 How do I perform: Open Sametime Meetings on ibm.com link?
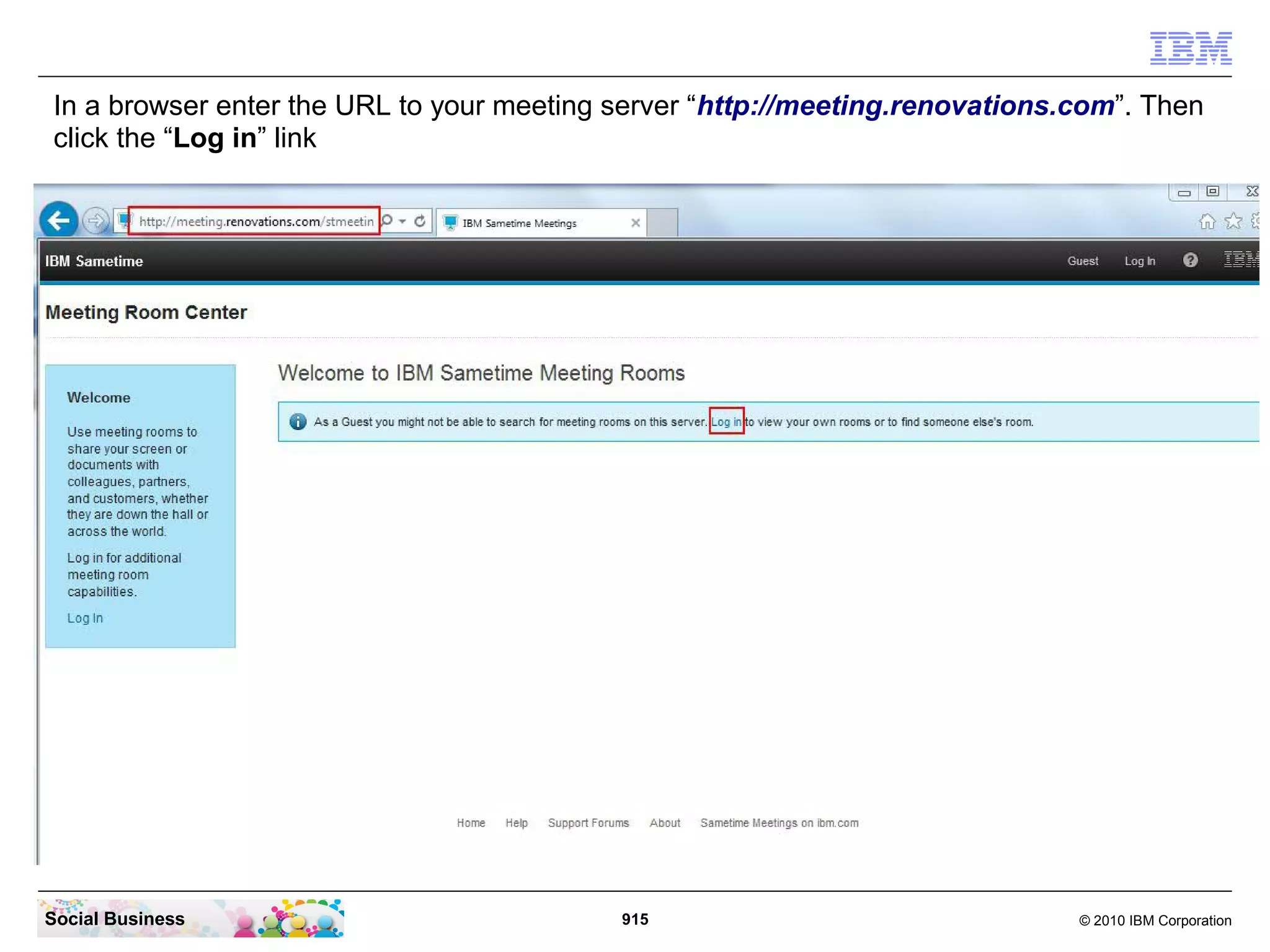779,822
